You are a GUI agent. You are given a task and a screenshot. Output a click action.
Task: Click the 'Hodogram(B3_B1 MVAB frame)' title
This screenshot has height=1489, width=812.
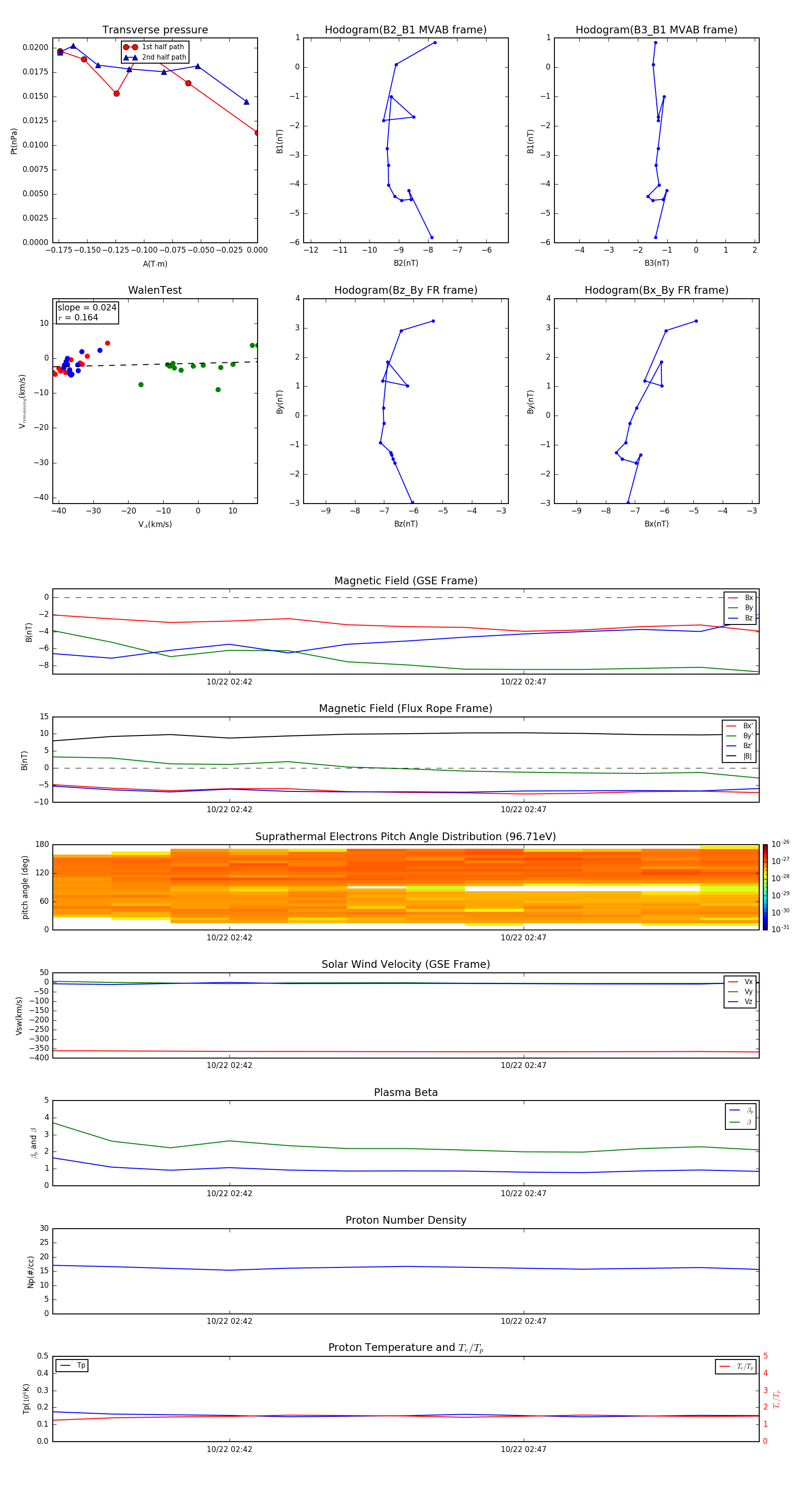coord(656,29)
